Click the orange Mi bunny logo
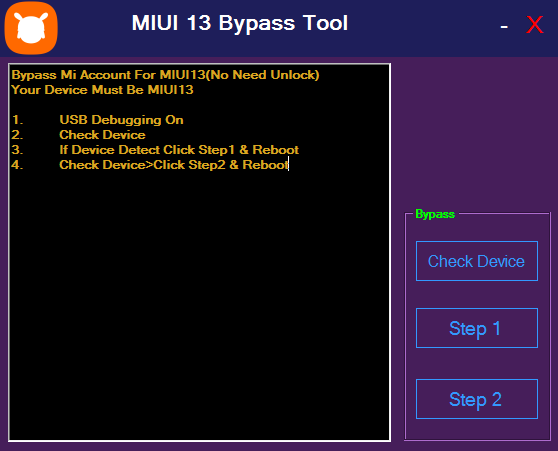The height and width of the screenshot is (451, 558). click(31, 28)
